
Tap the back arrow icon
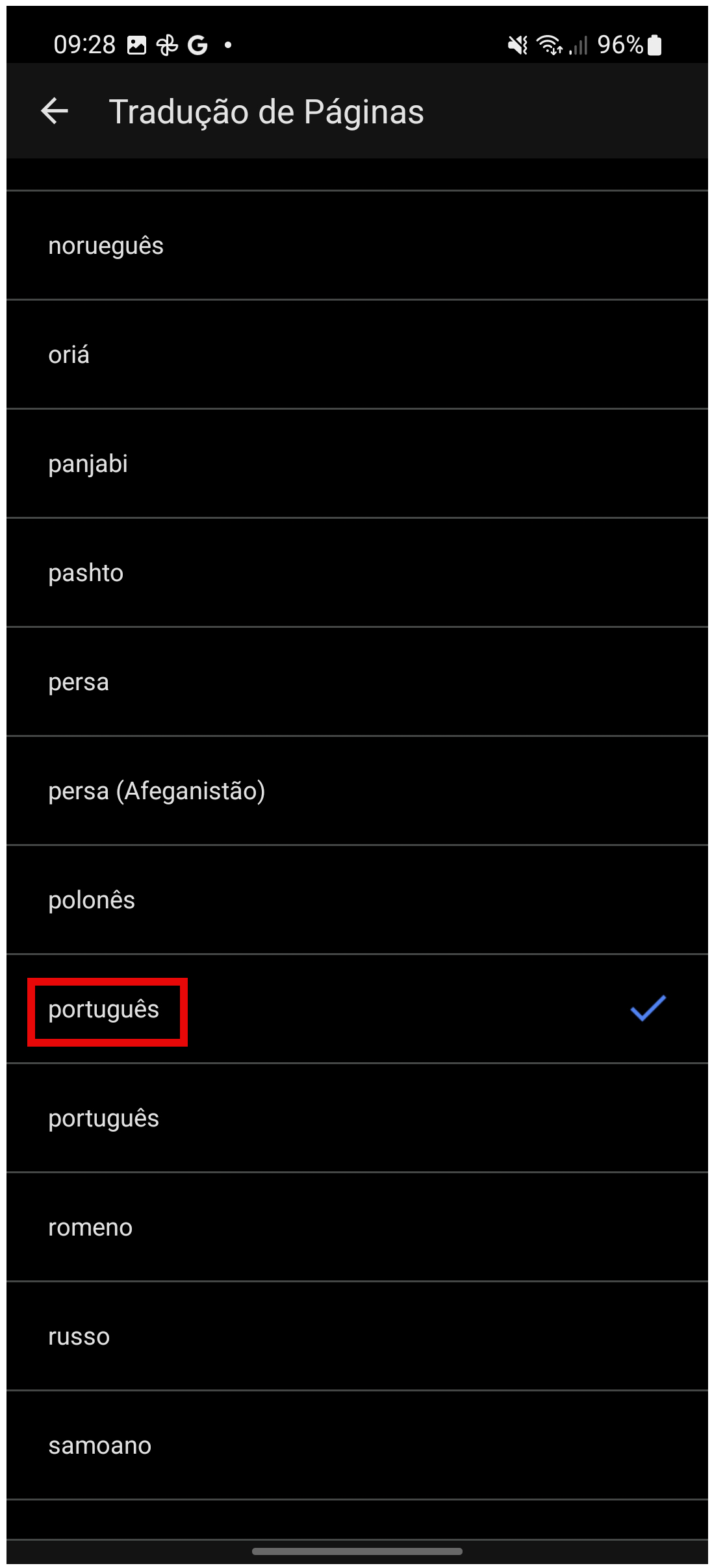click(x=55, y=111)
